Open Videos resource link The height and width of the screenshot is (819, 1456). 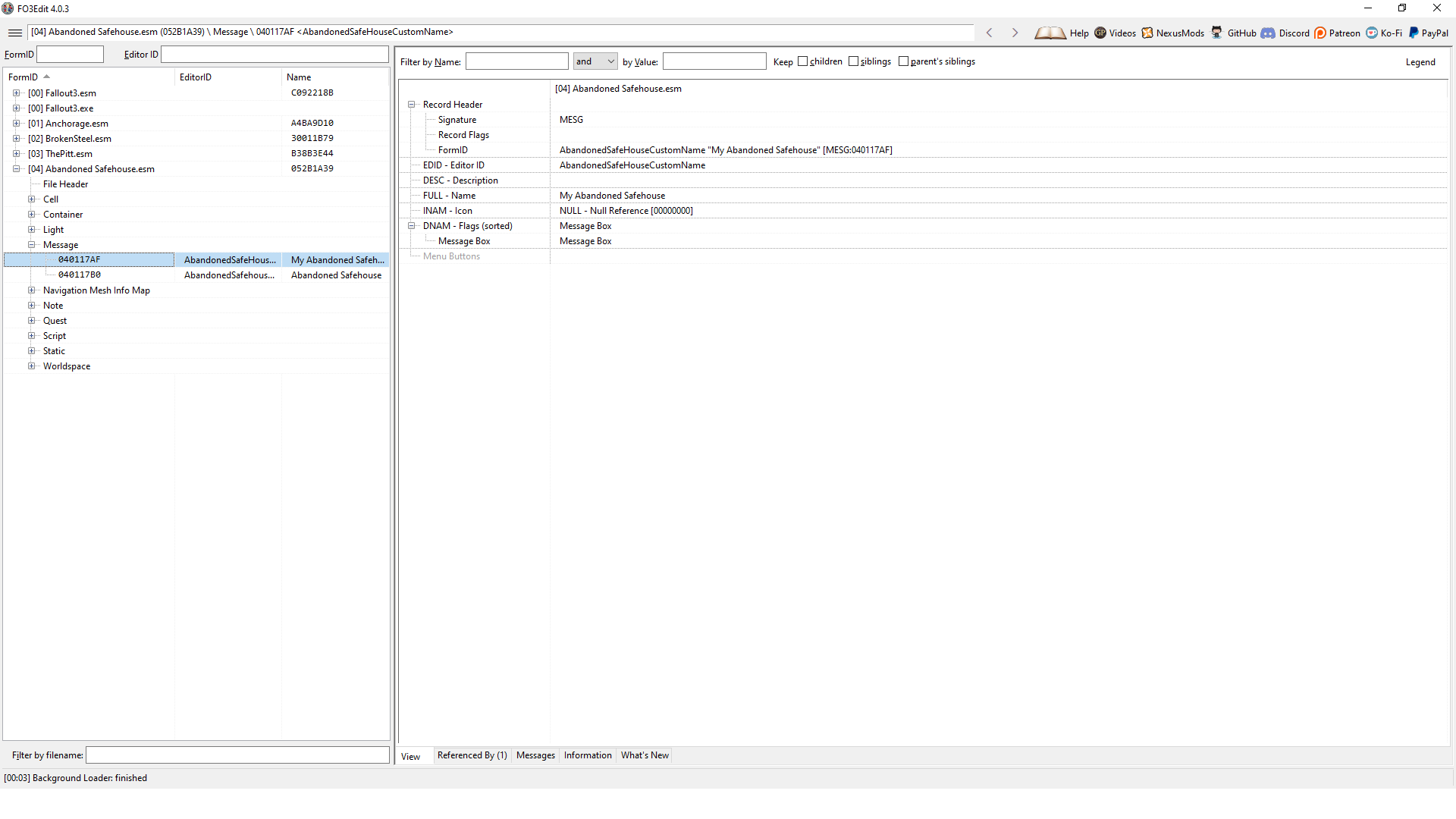tap(1121, 33)
